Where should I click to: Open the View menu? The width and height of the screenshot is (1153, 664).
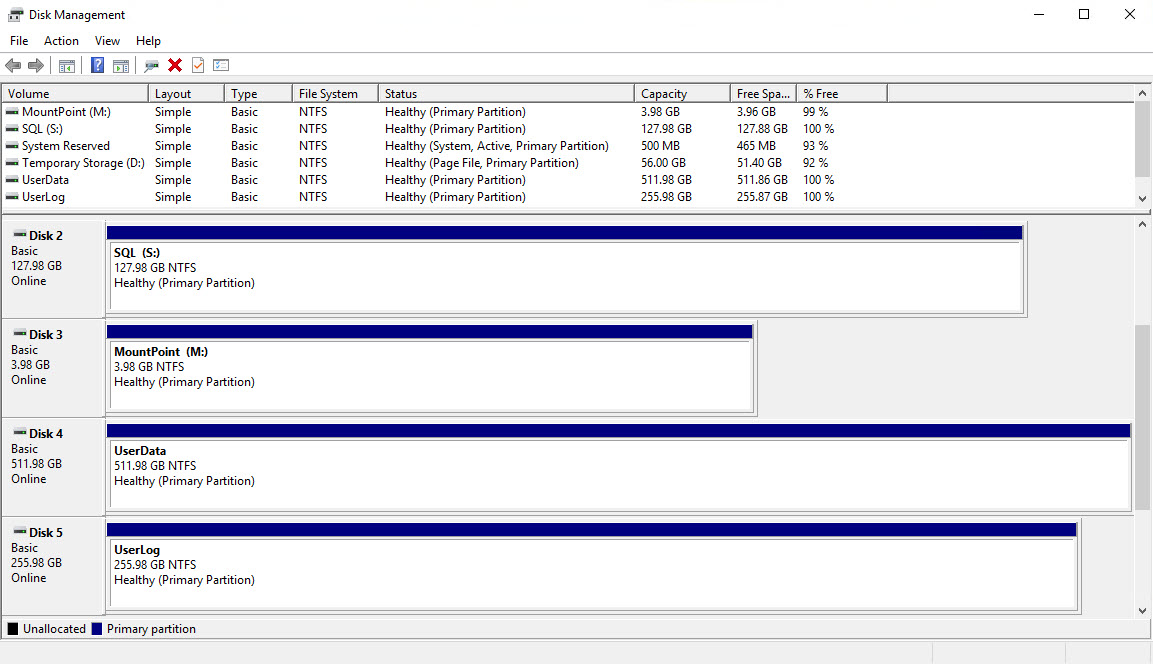[x=107, y=41]
